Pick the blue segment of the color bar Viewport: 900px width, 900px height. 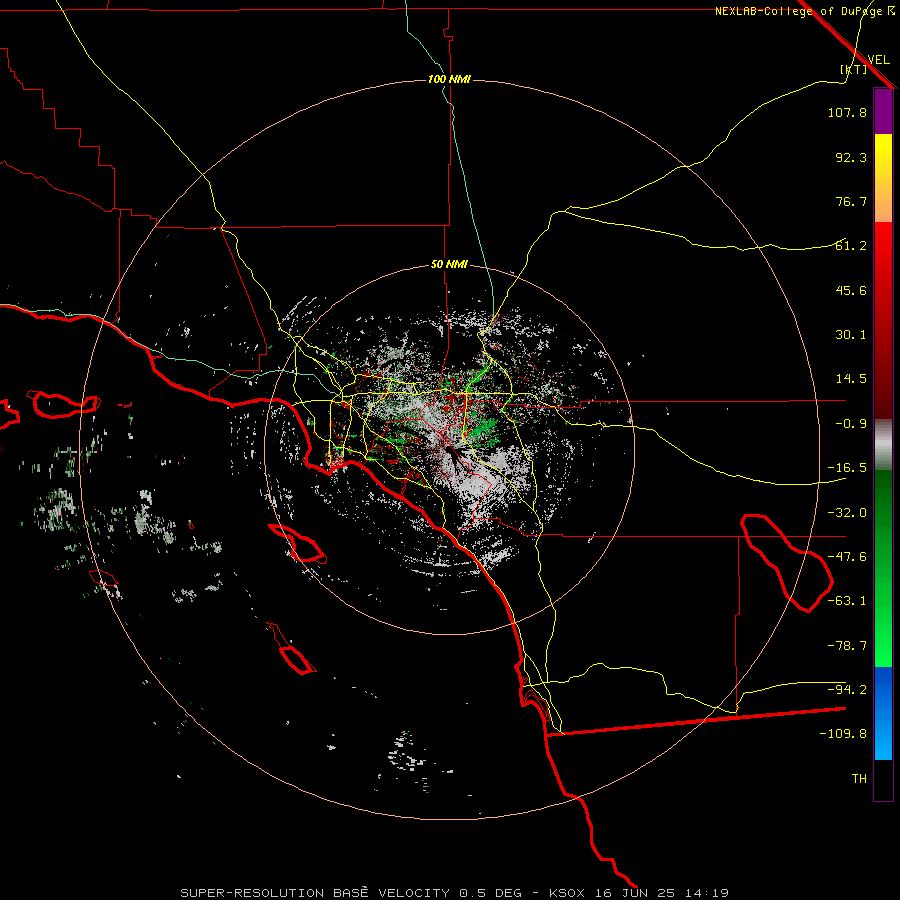(x=883, y=713)
